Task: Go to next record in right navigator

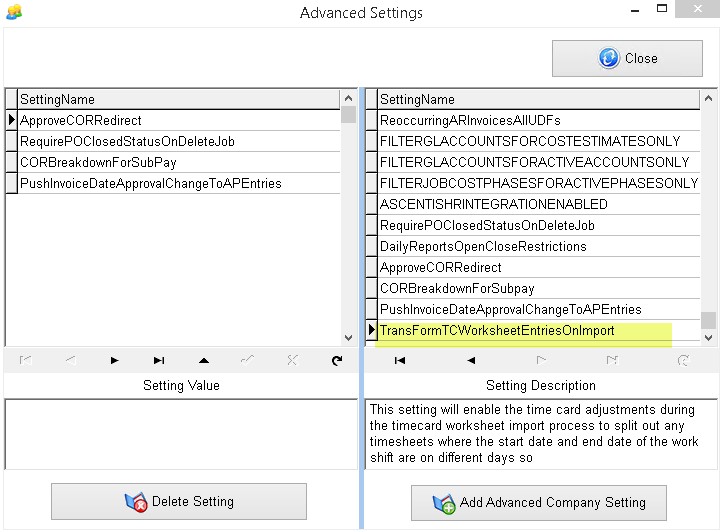Action: pos(541,361)
